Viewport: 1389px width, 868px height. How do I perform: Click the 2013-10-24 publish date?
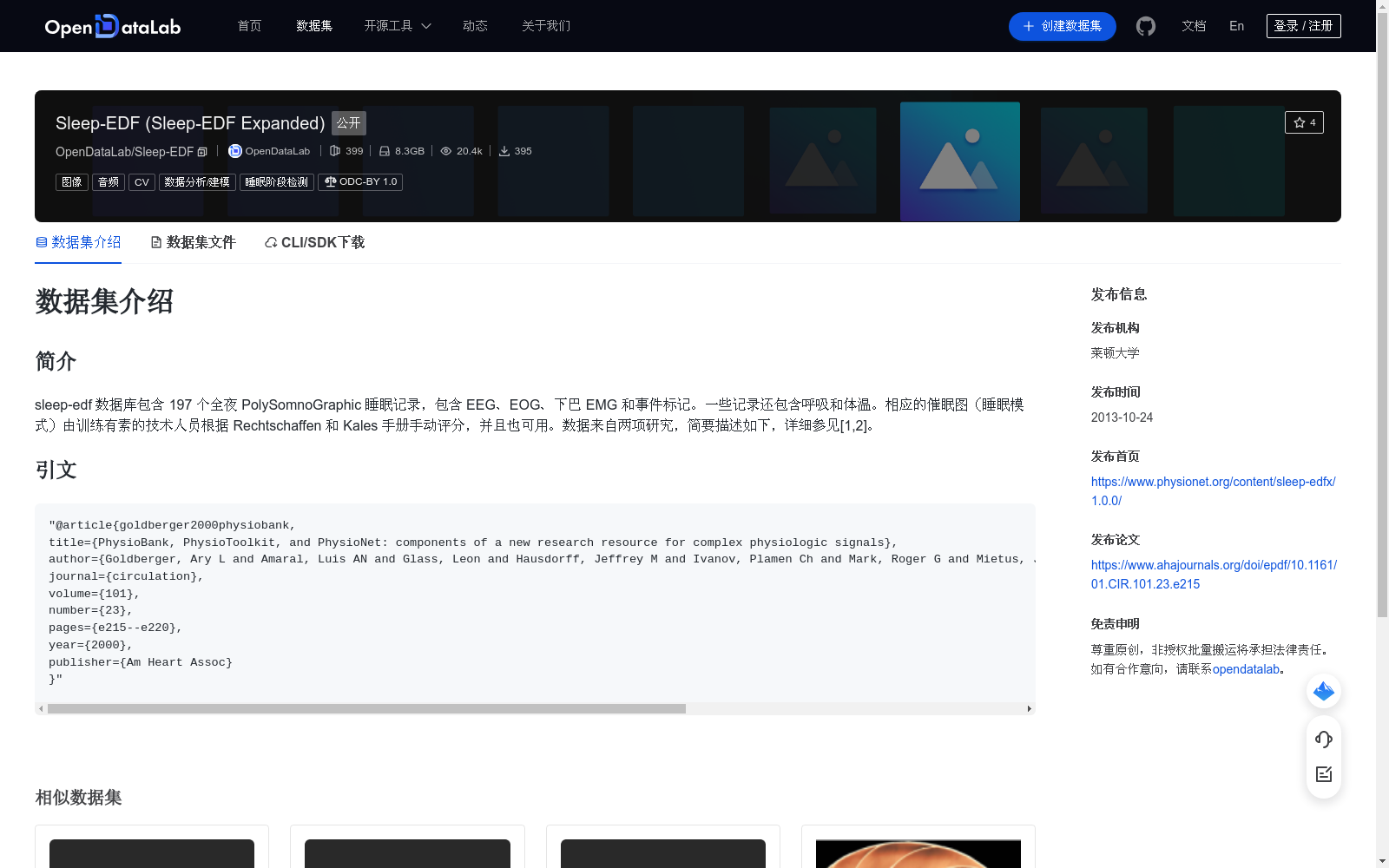[x=1122, y=418]
